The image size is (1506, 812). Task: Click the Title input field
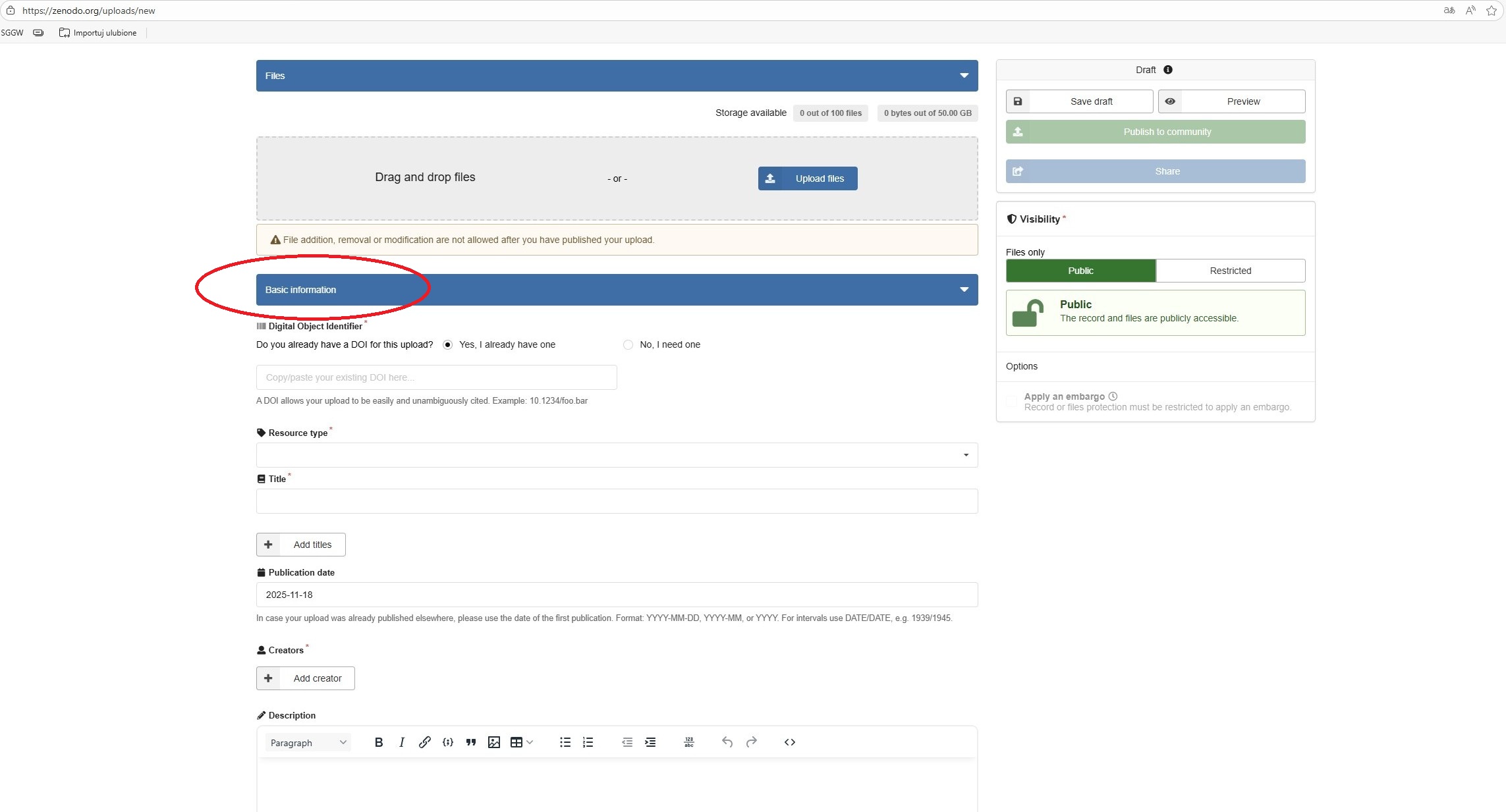(617, 501)
